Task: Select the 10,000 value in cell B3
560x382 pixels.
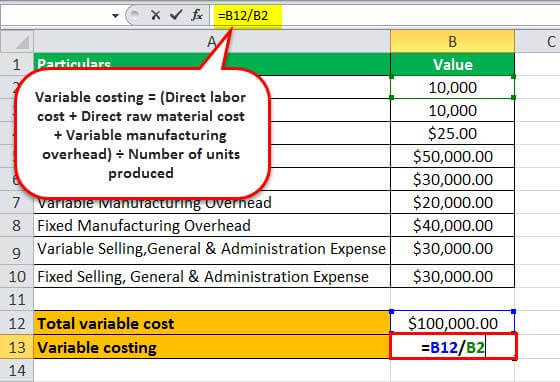Action: (452, 110)
